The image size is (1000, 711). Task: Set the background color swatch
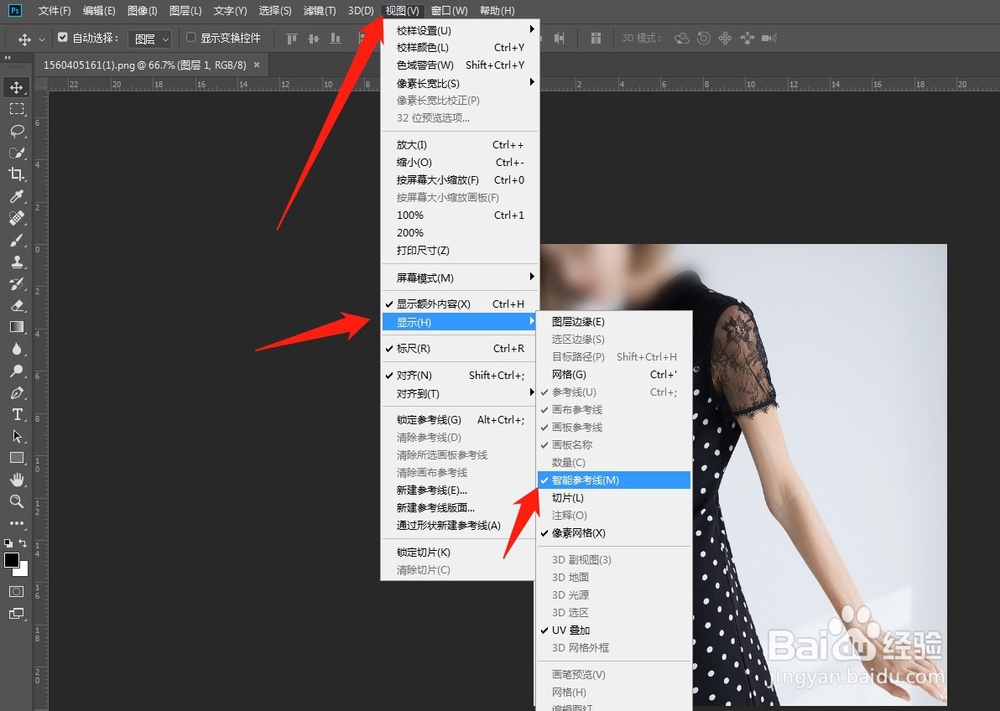coord(22,569)
